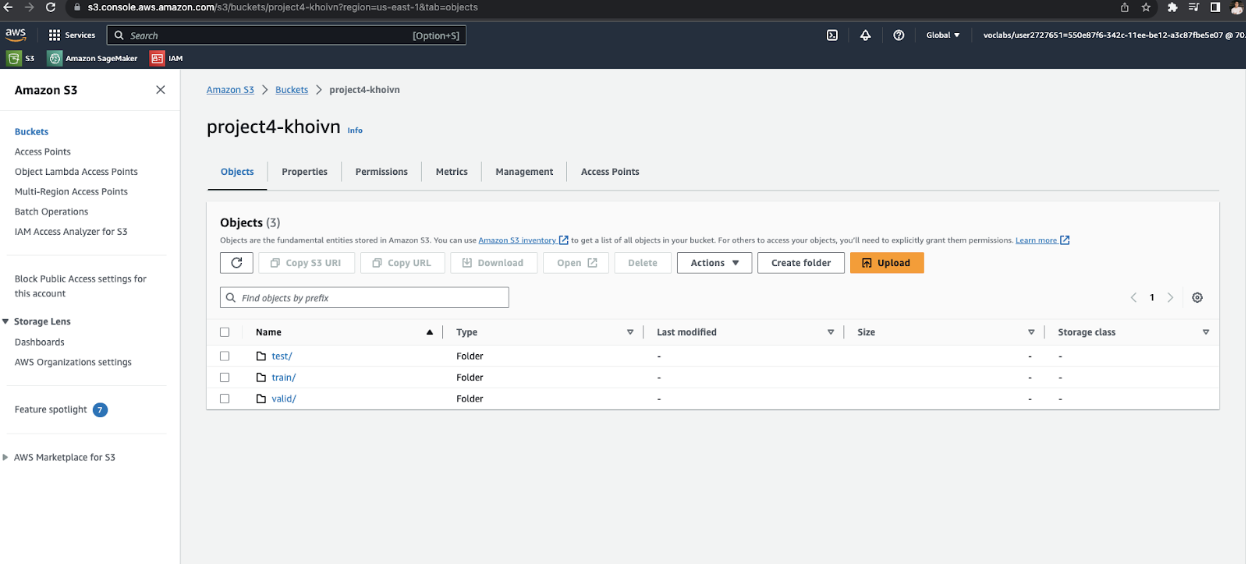Click the share page icon in address bar
1246x568 pixels.
tap(1125, 7)
